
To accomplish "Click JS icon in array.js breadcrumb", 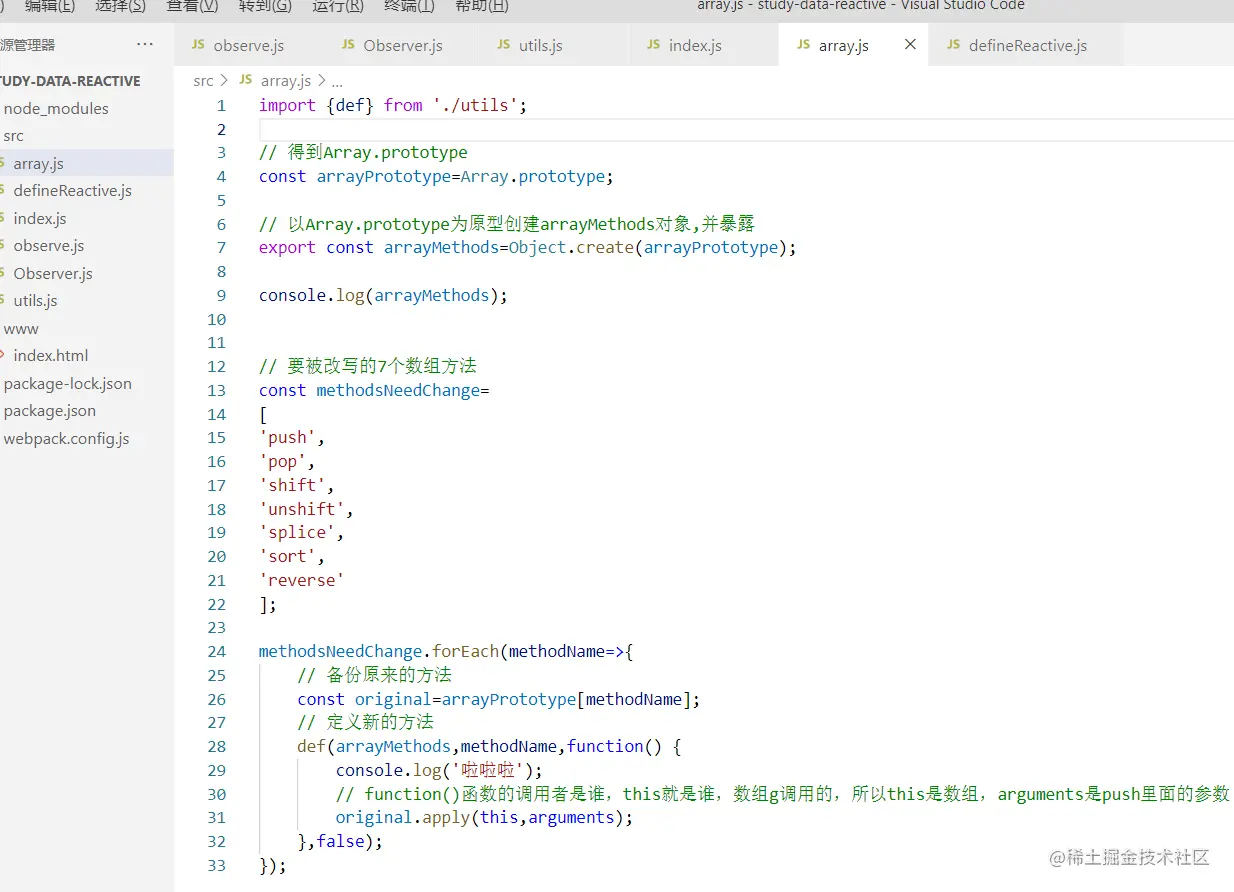I will pyautogui.click(x=246, y=80).
